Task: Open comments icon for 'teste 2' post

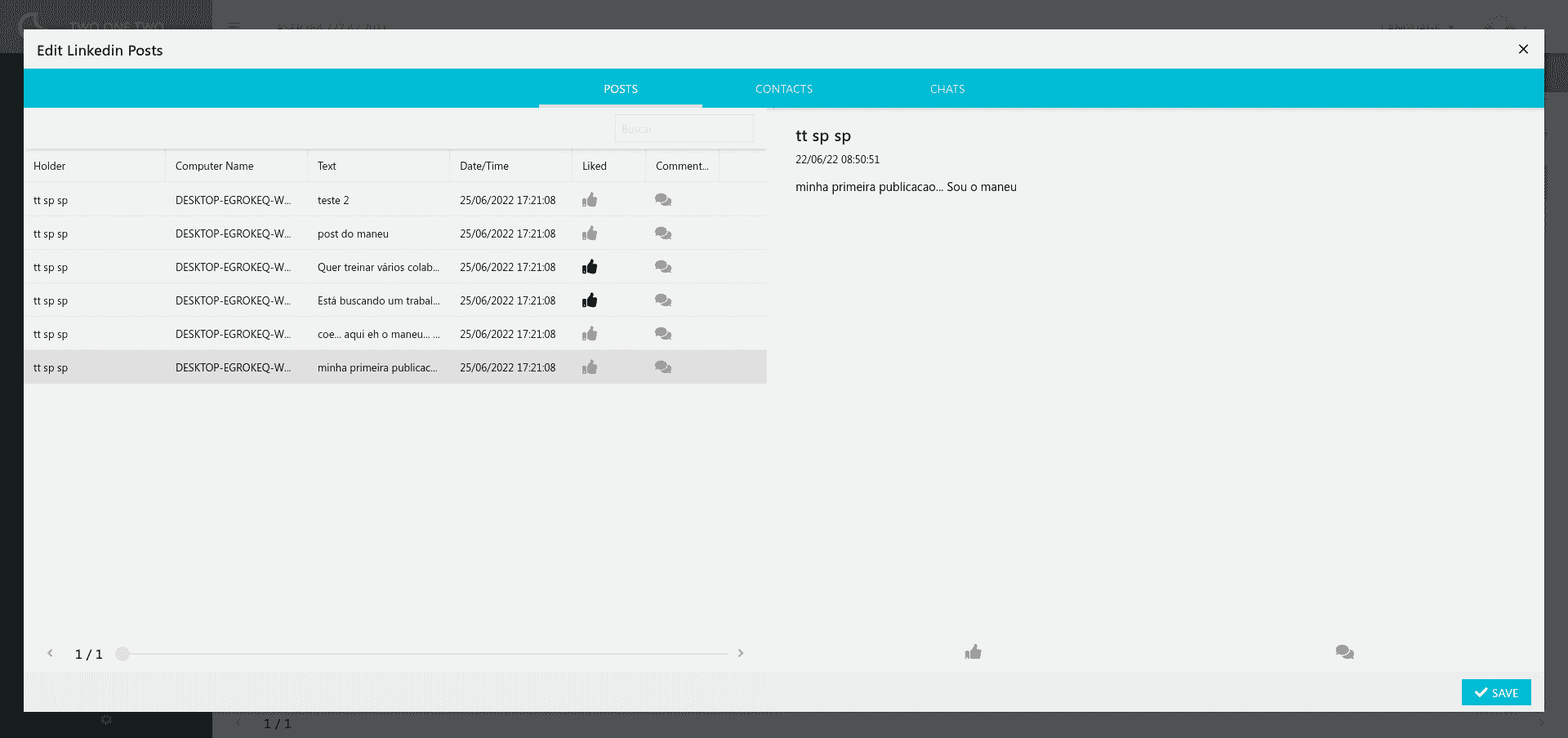Action: click(663, 200)
